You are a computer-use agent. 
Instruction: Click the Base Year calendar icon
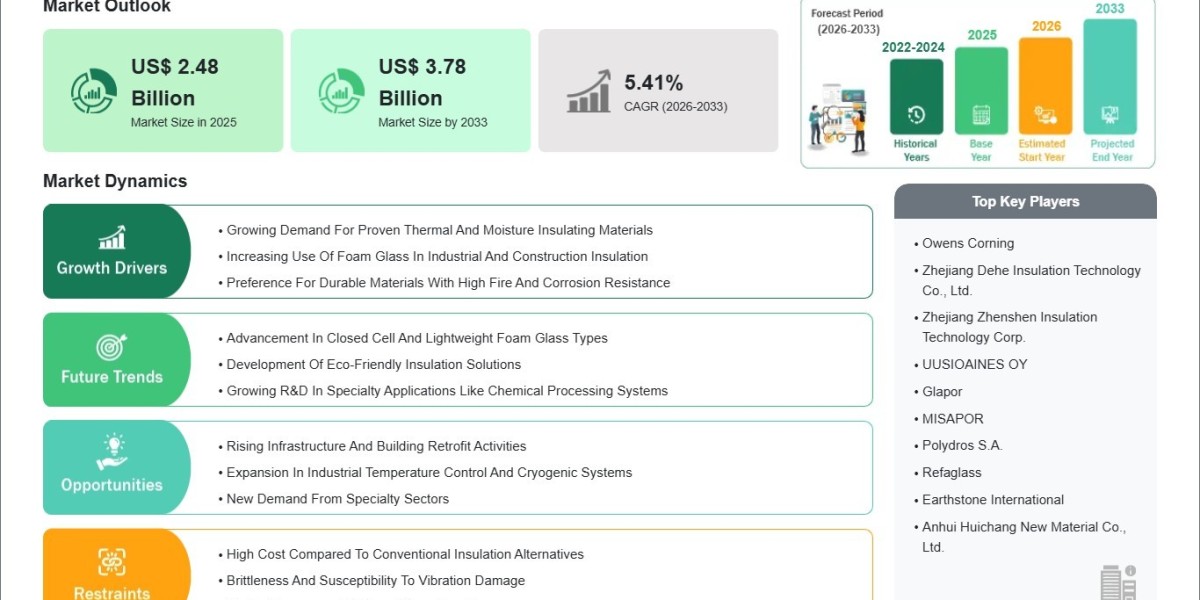981,115
